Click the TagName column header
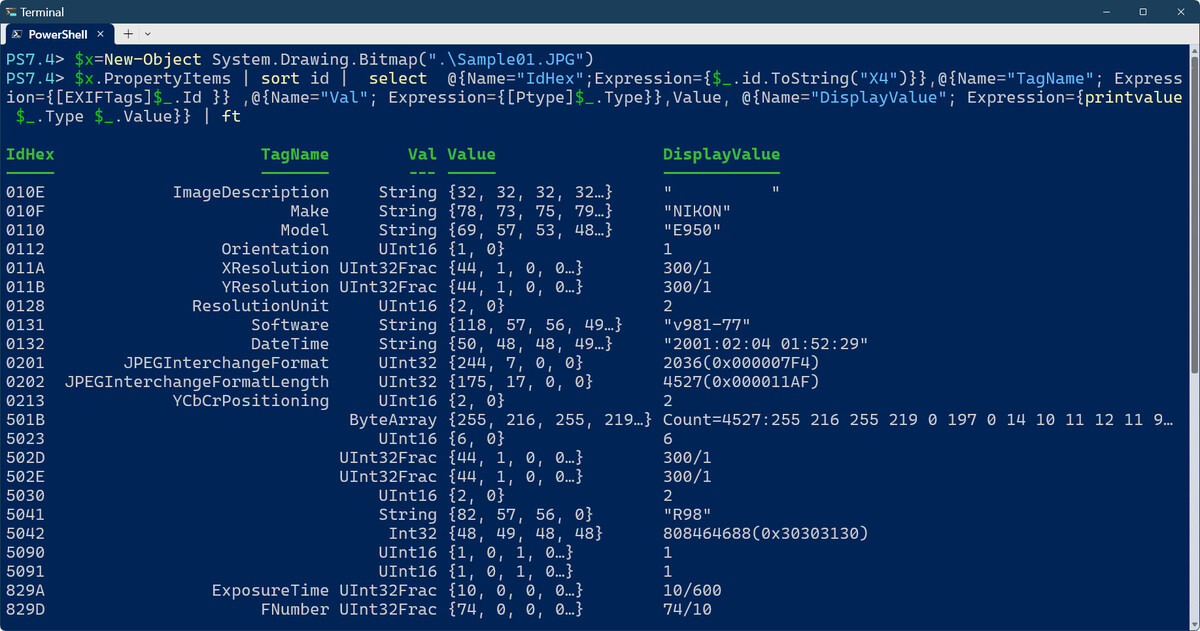Viewport: 1200px width, 631px height. 295,154
